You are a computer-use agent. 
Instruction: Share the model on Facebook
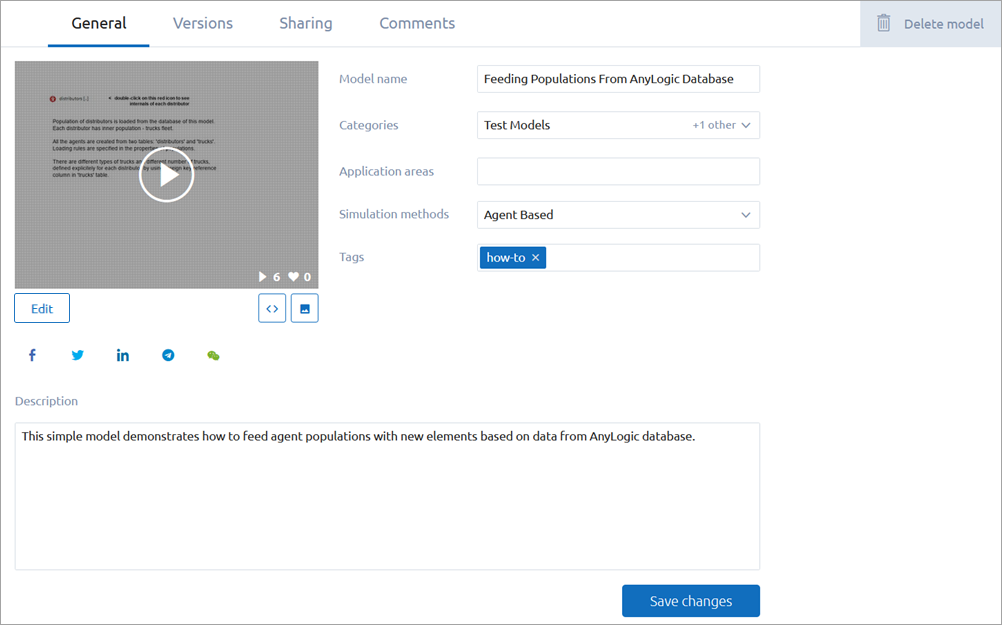(31, 355)
